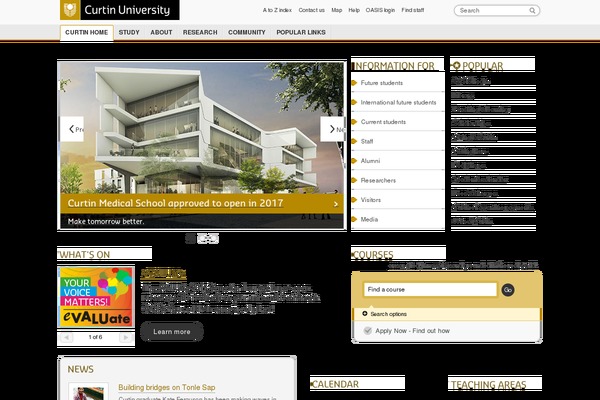The height and width of the screenshot is (400, 600).
Task: Click the search magnifier icon
Action: (x=532, y=11)
